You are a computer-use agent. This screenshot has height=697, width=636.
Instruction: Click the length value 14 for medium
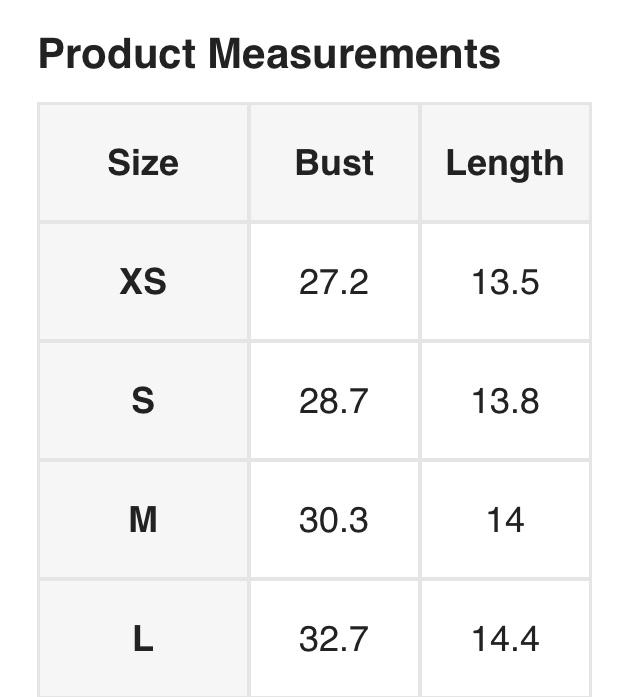pos(505,520)
